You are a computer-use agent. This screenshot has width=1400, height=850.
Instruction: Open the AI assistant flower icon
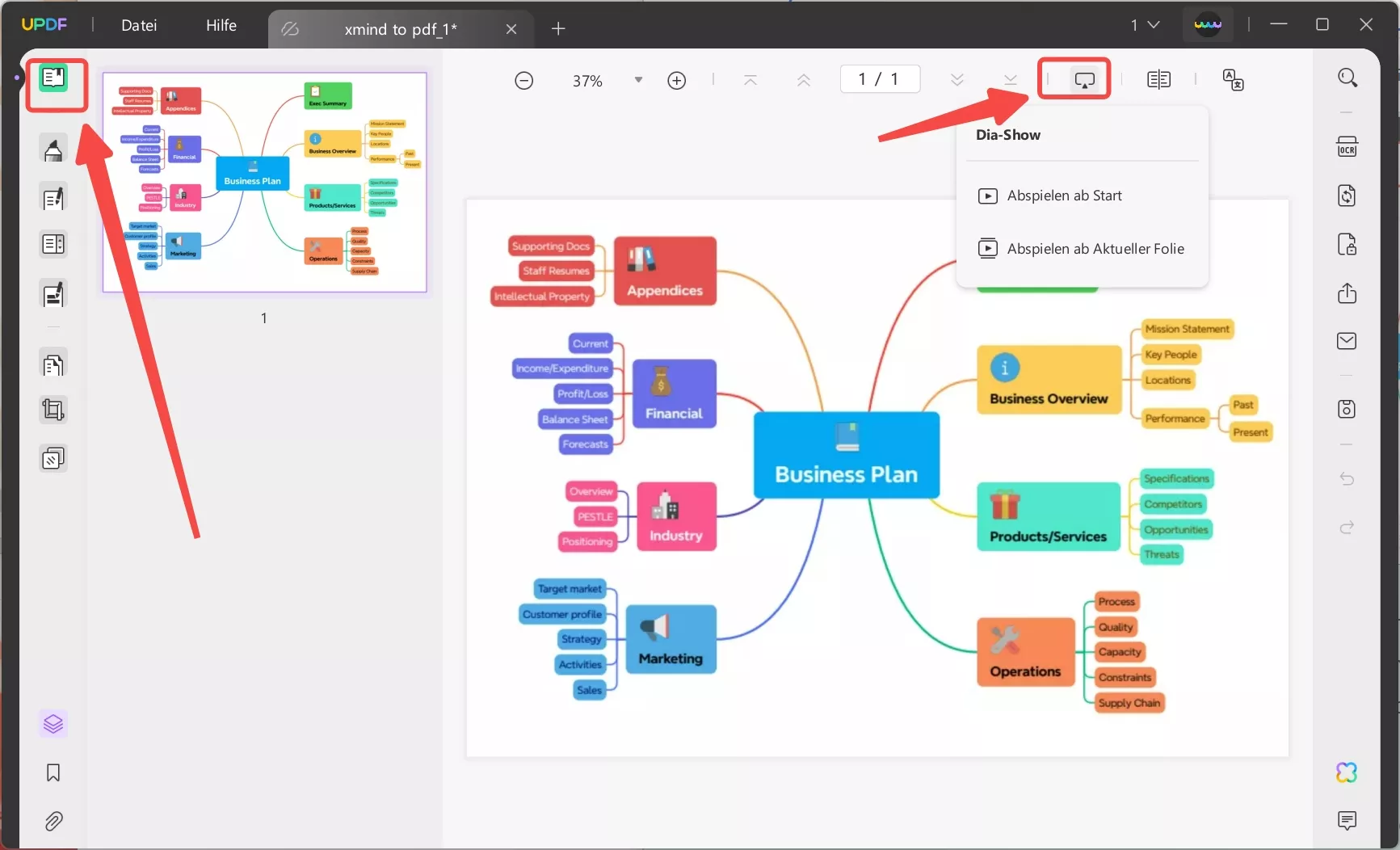(x=1347, y=772)
